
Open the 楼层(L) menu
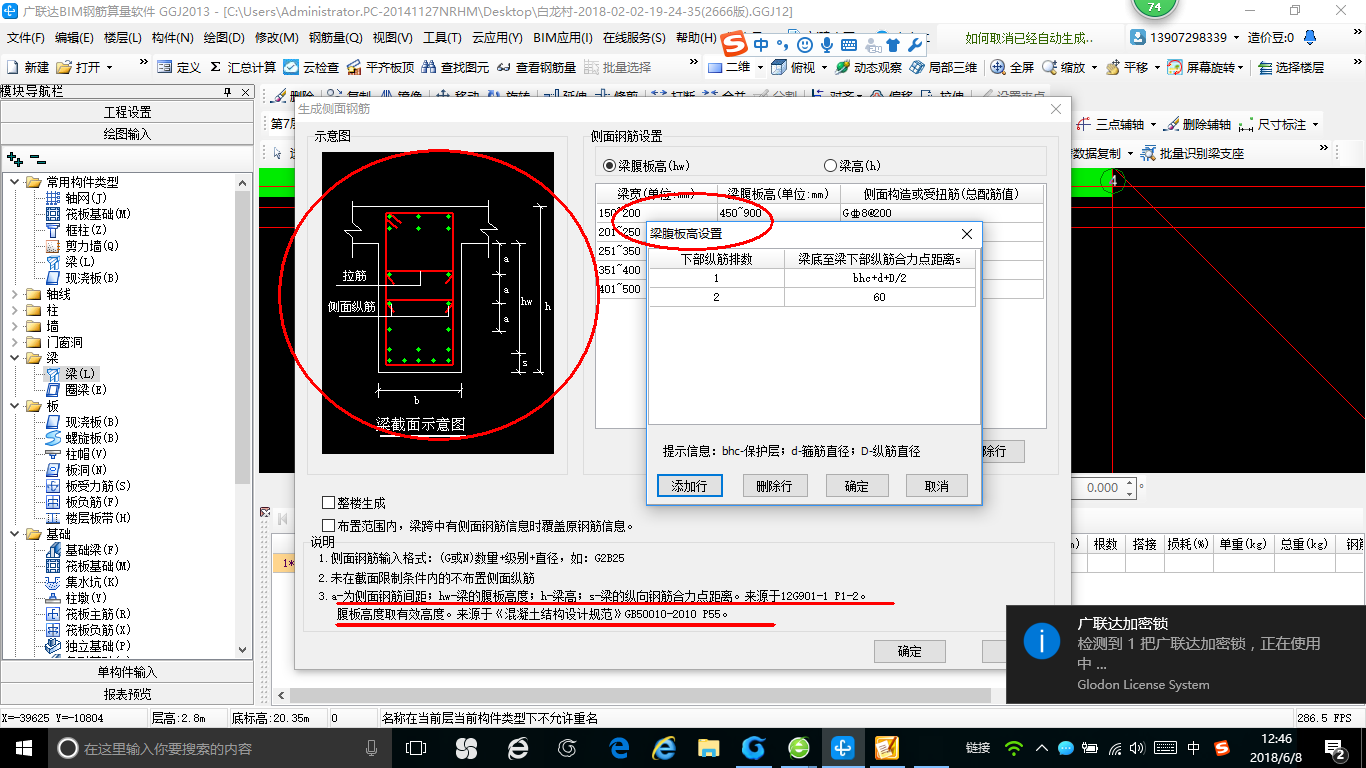tap(123, 38)
